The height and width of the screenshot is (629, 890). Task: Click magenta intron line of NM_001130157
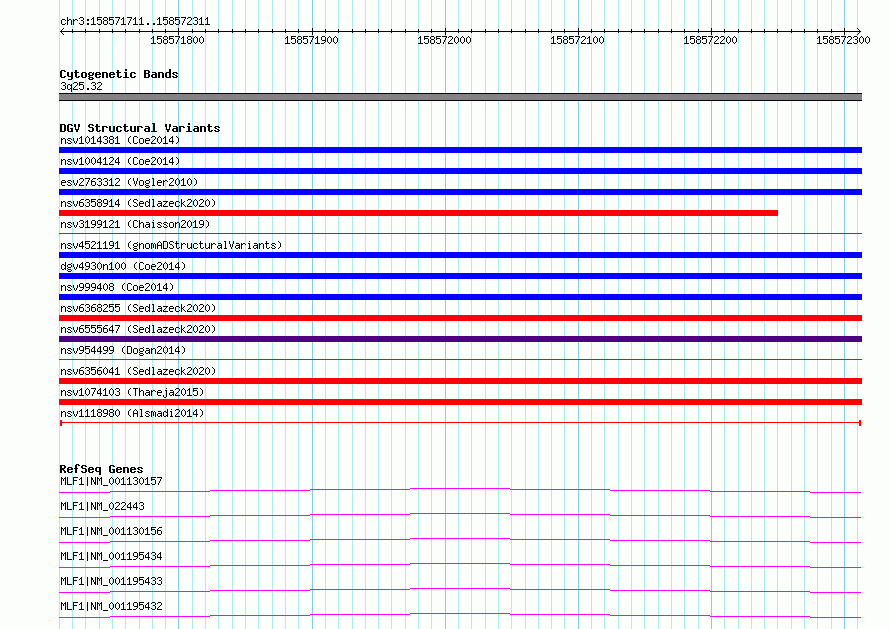460,489
